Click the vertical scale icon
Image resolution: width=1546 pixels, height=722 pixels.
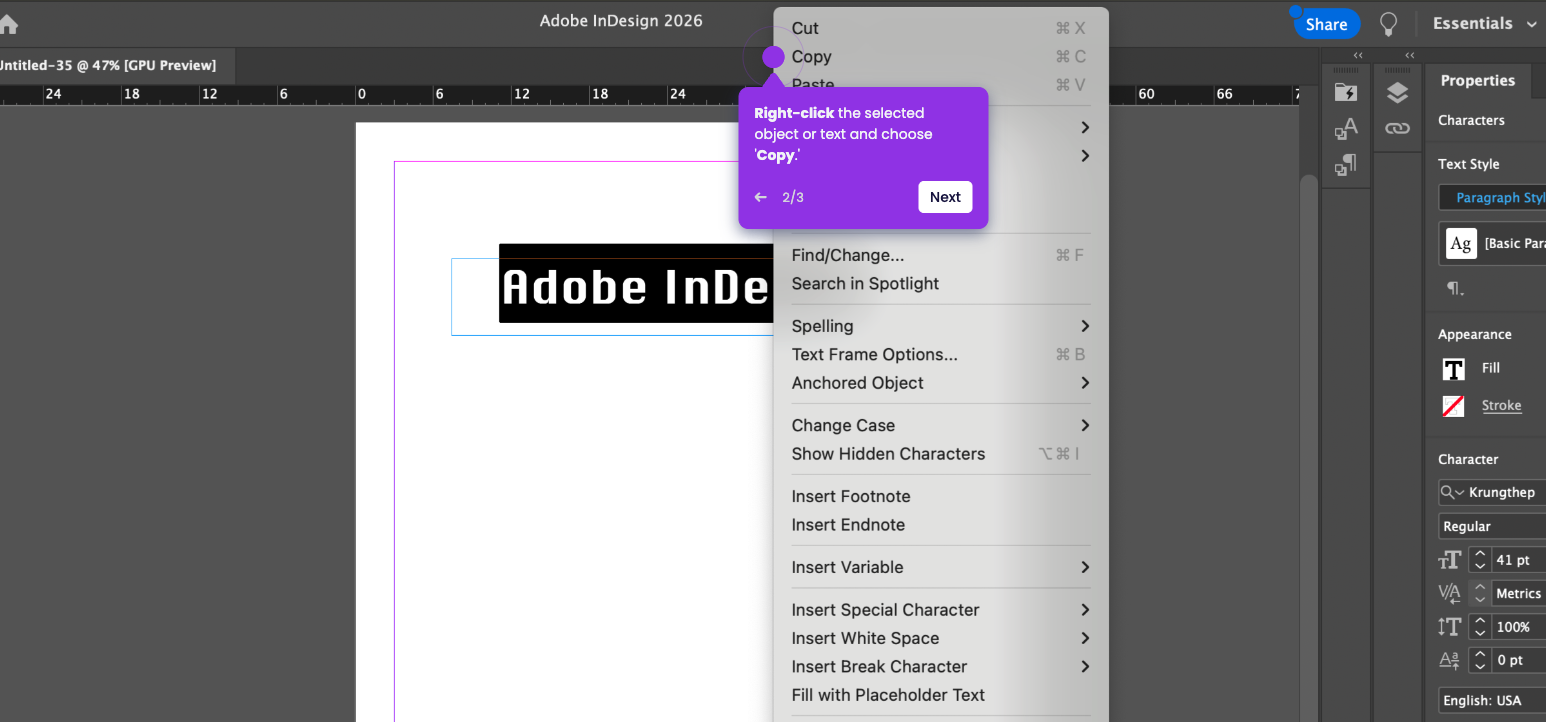1449,627
